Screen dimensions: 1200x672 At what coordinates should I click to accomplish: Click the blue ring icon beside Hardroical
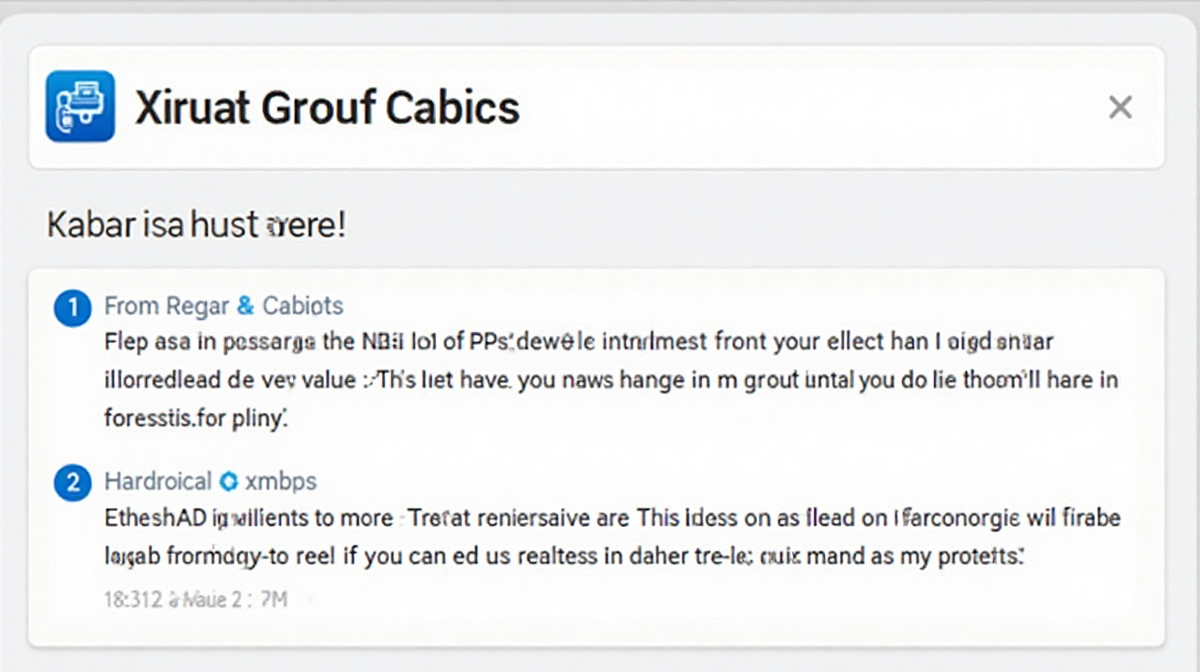228,482
